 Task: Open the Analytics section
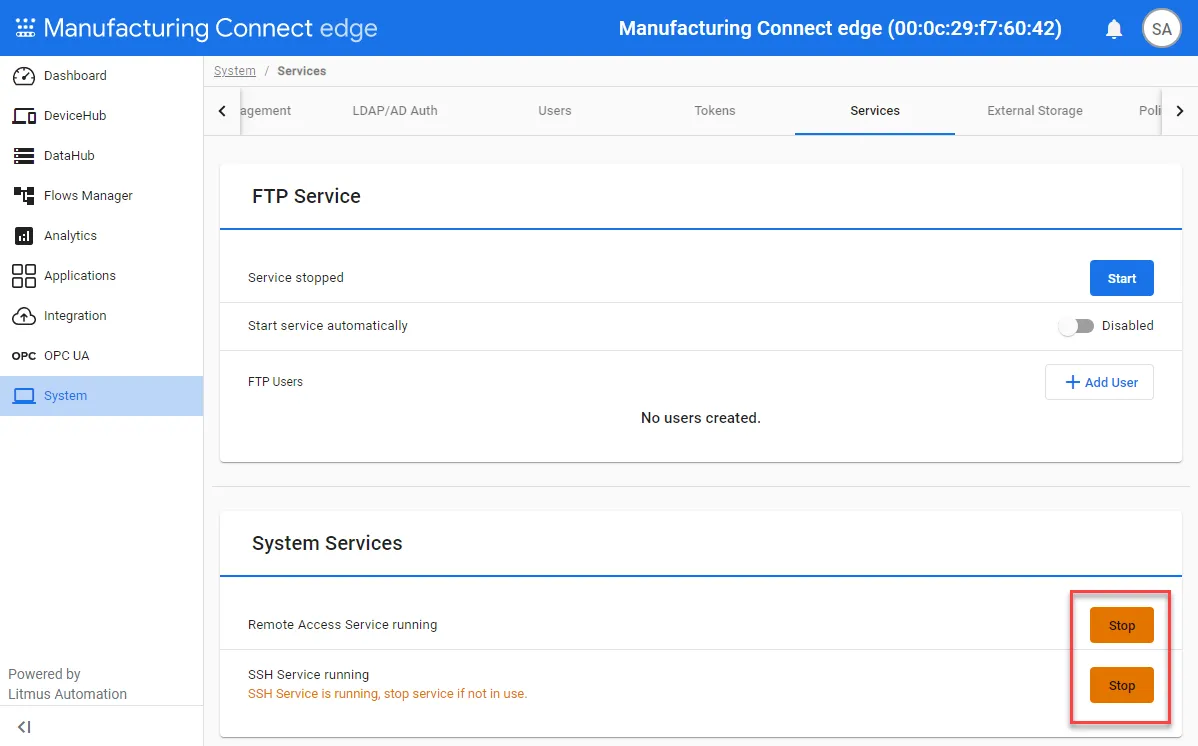tap(102, 235)
